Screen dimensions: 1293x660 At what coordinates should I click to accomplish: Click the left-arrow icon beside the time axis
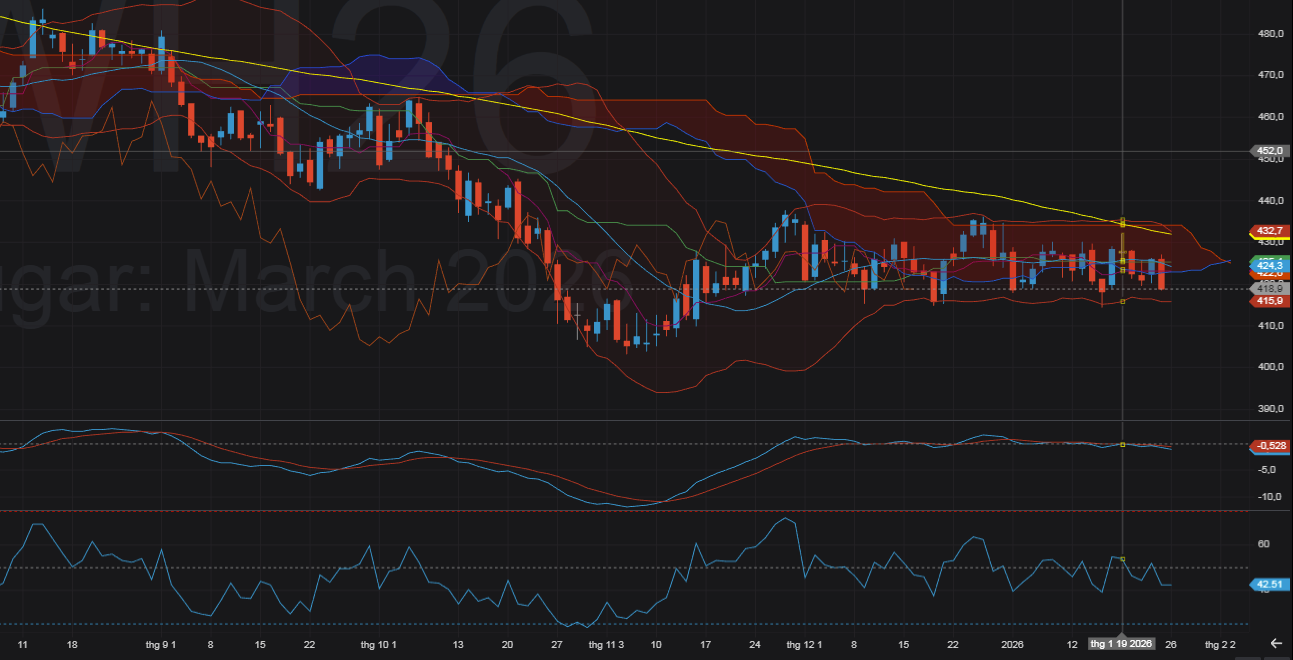[1275, 643]
